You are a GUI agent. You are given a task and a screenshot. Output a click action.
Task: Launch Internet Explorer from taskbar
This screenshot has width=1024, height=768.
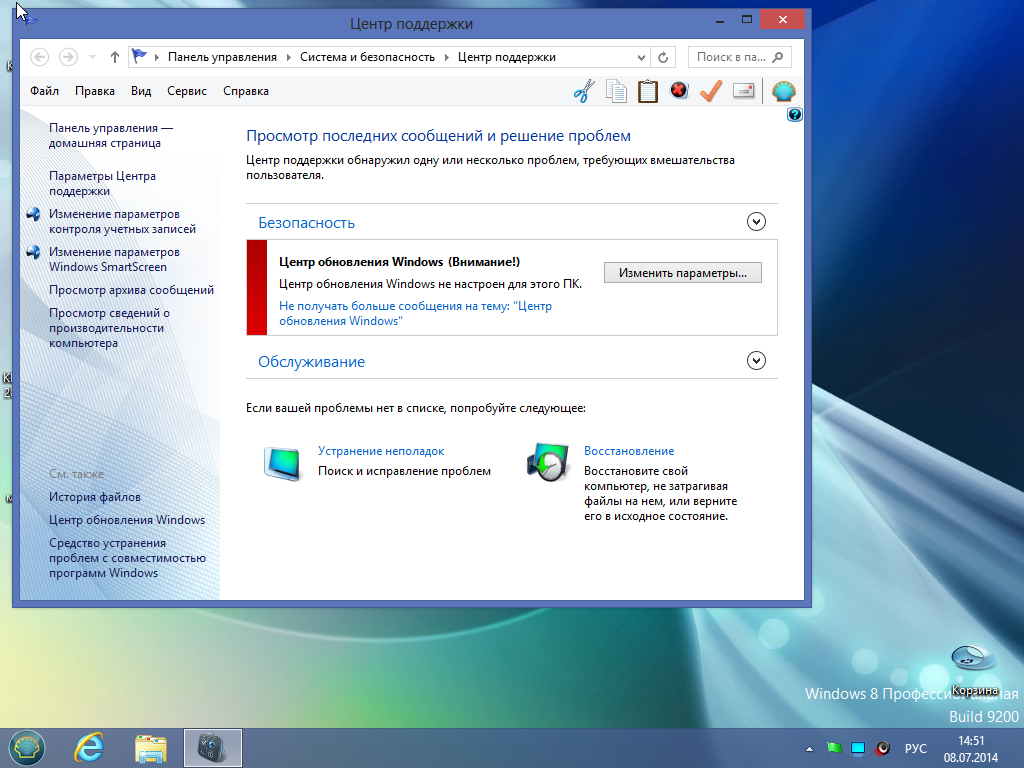[x=89, y=748]
